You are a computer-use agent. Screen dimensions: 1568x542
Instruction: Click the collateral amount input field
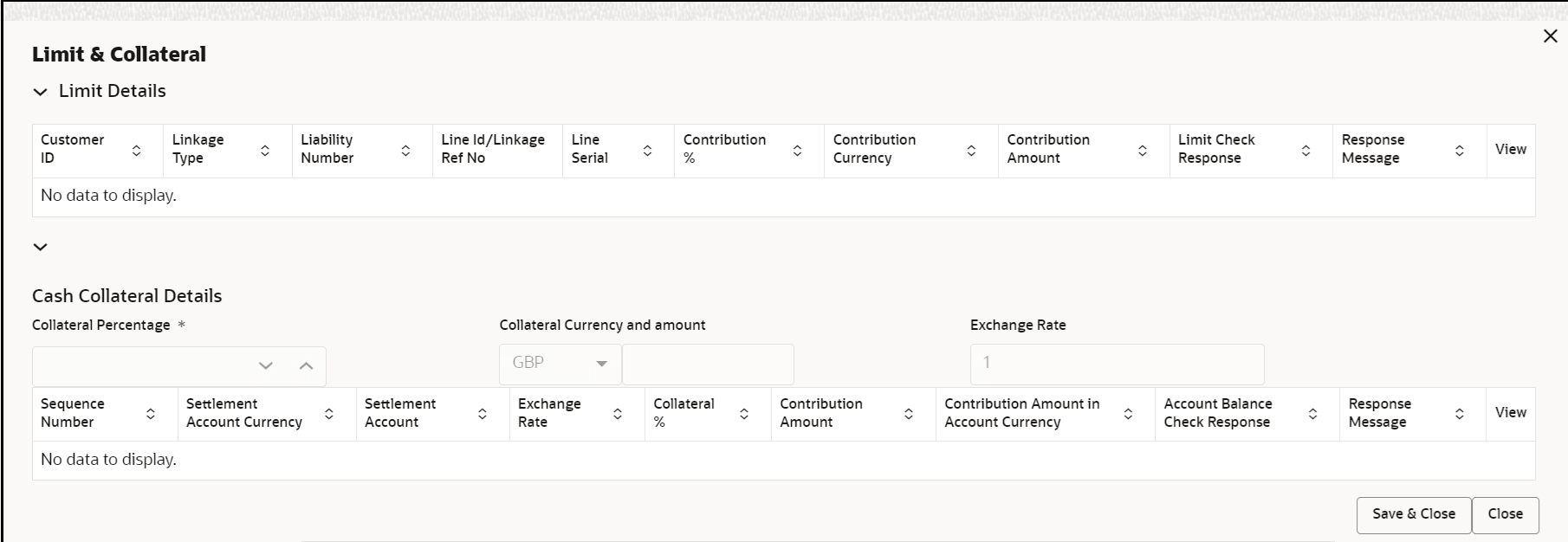[708, 364]
